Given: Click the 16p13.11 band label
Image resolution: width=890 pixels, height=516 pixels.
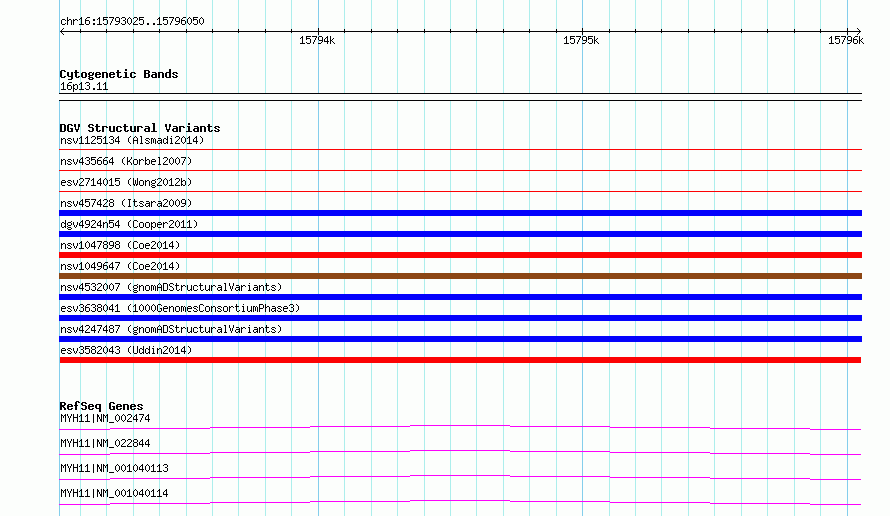Looking at the screenshot, I should [84, 86].
